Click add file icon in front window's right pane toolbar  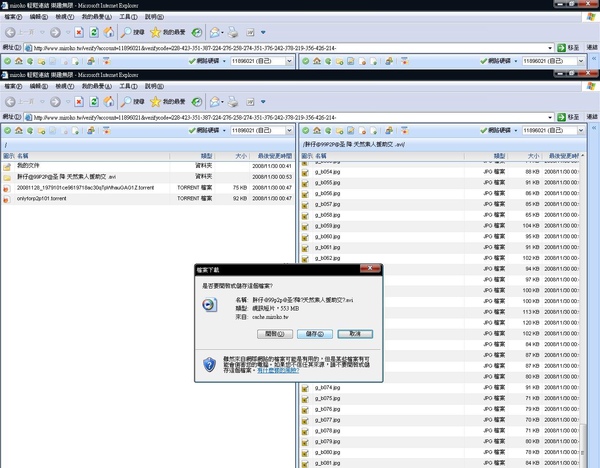click(x=373, y=131)
